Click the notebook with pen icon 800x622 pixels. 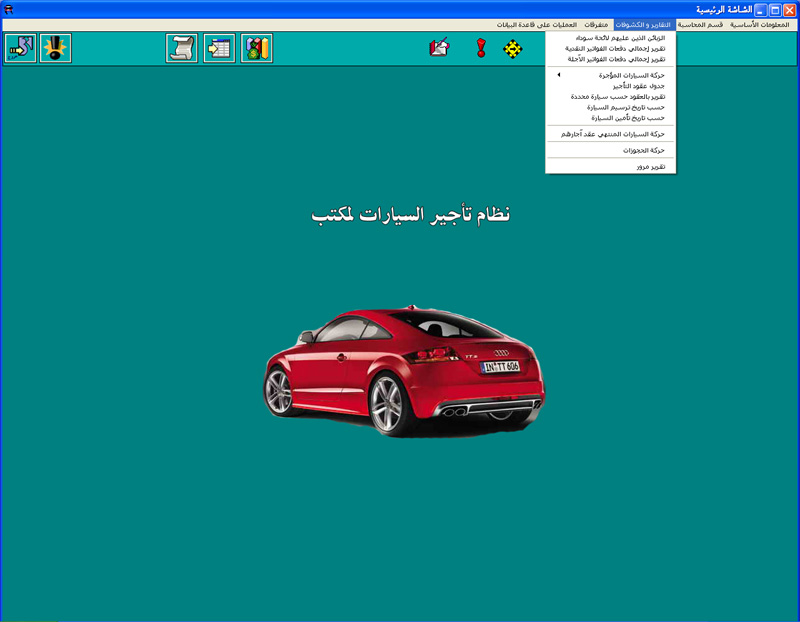pyautogui.click(x=439, y=48)
